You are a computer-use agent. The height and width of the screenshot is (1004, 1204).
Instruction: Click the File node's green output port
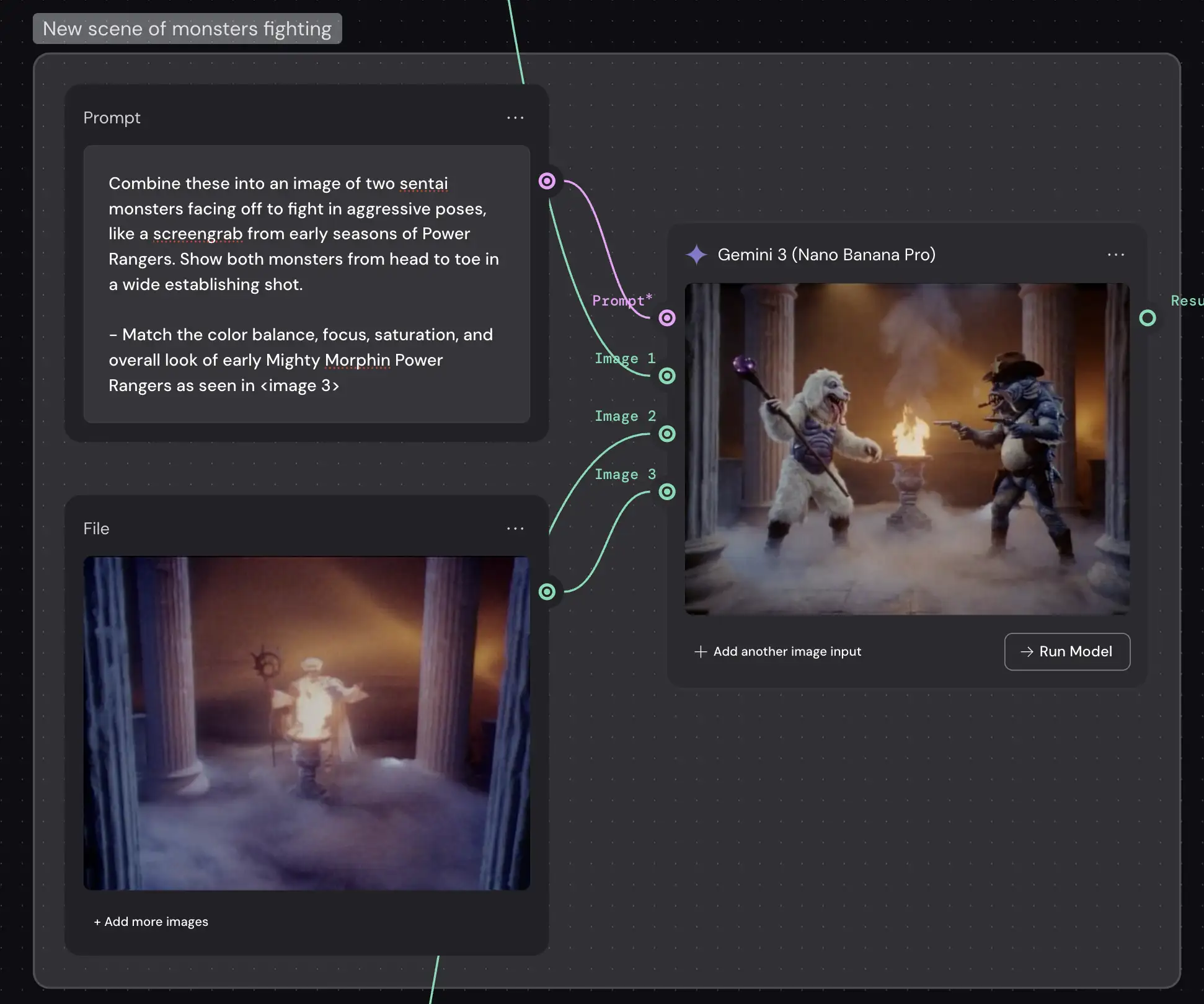[547, 592]
